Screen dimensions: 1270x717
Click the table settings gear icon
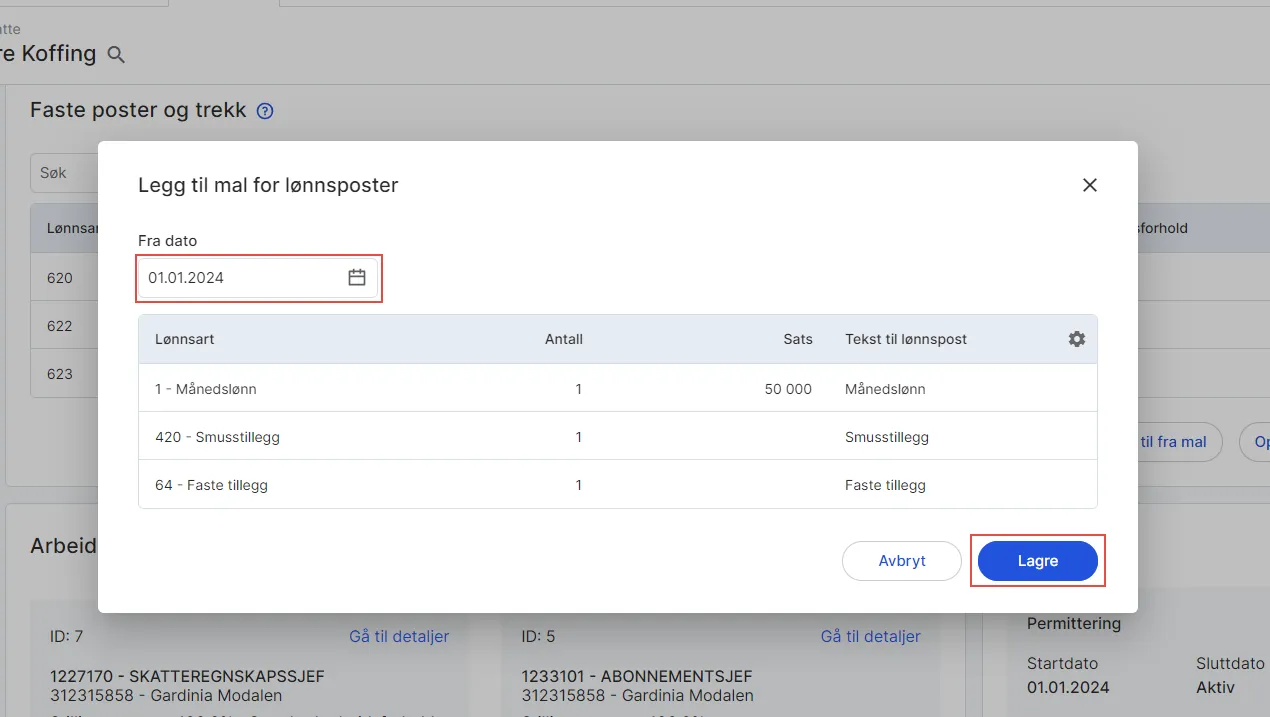click(1076, 339)
